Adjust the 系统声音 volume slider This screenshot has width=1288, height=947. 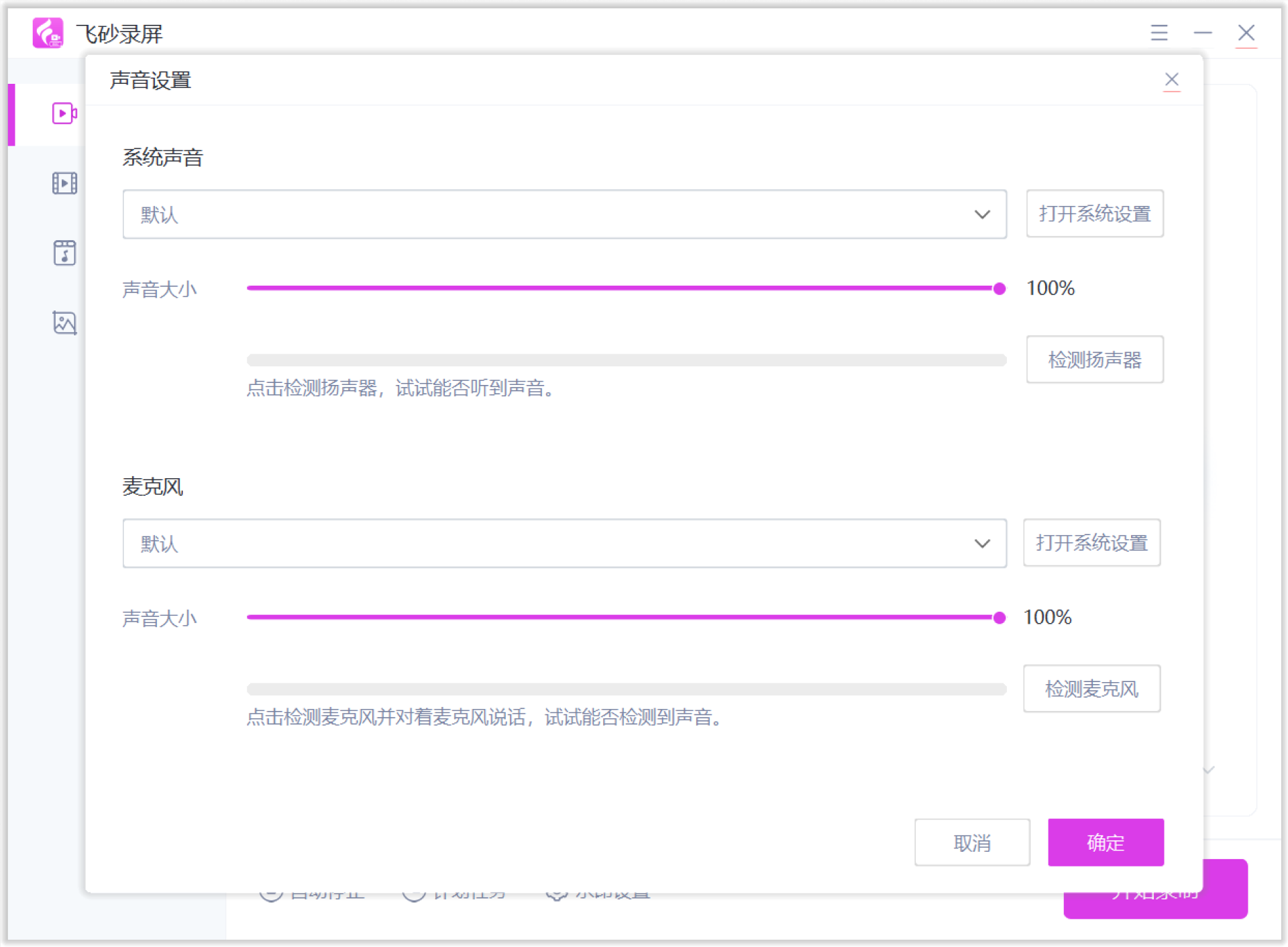pyautogui.click(x=626, y=288)
